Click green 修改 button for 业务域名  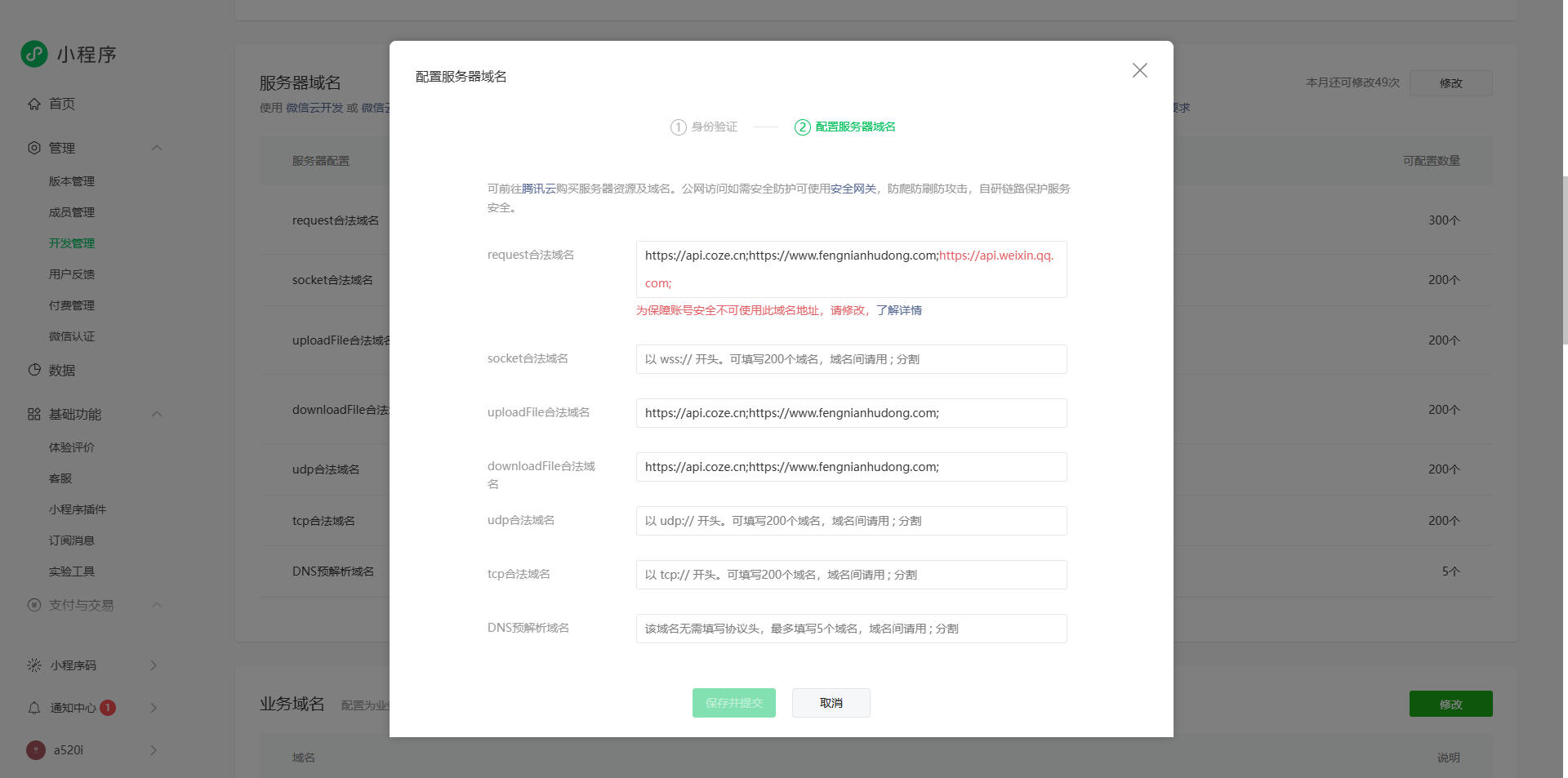click(x=1451, y=704)
